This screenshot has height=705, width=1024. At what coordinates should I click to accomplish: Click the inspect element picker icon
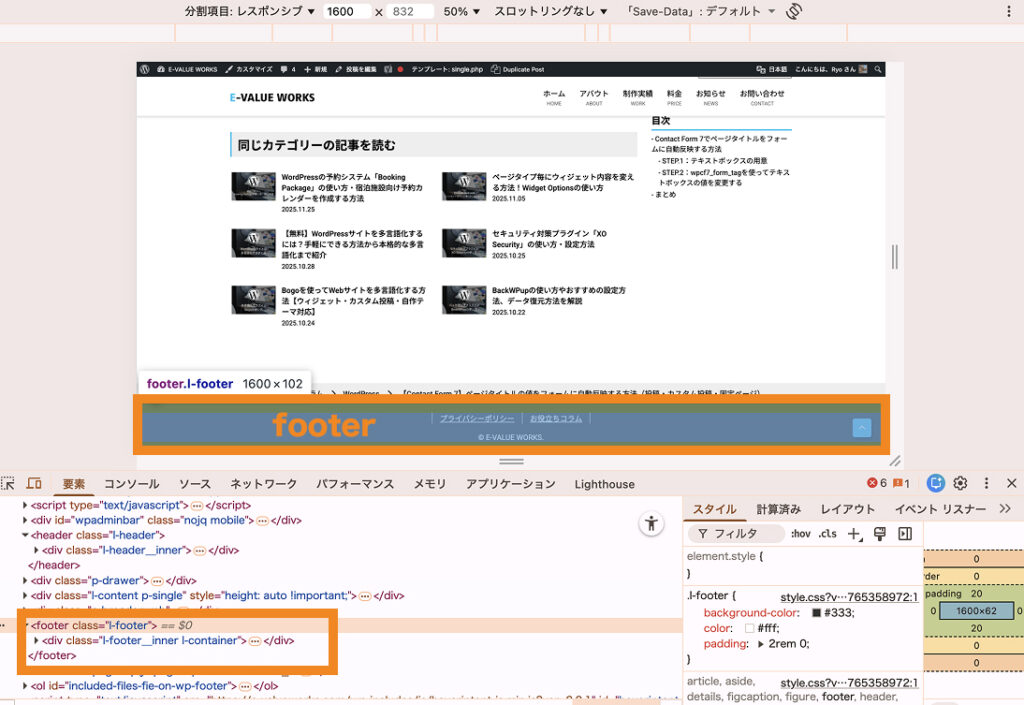click(8, 484)
